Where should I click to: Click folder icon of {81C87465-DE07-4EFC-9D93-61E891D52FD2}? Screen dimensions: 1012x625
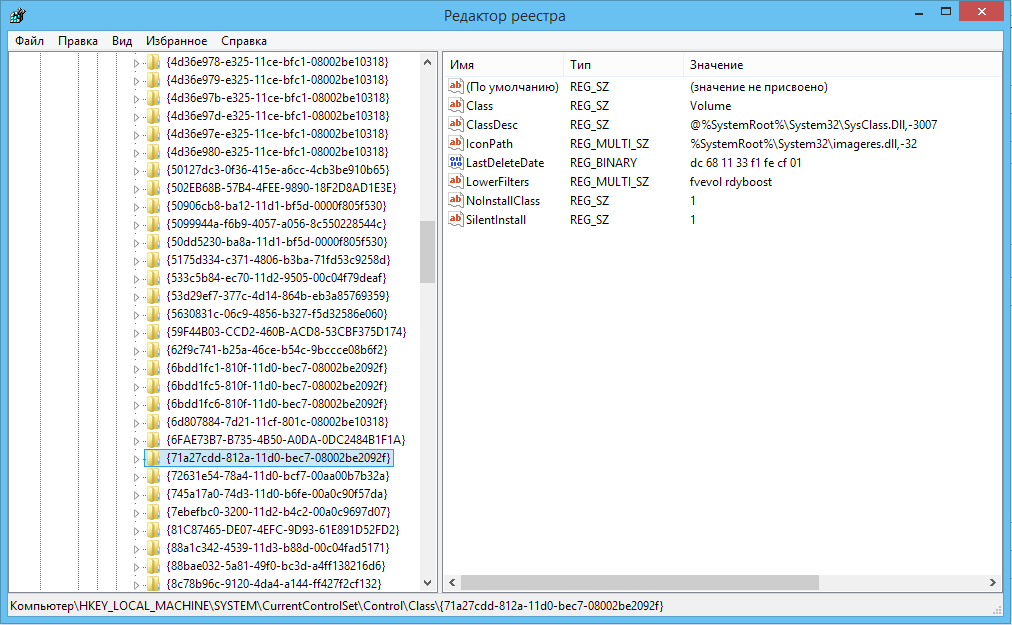[x=153, y=529]
